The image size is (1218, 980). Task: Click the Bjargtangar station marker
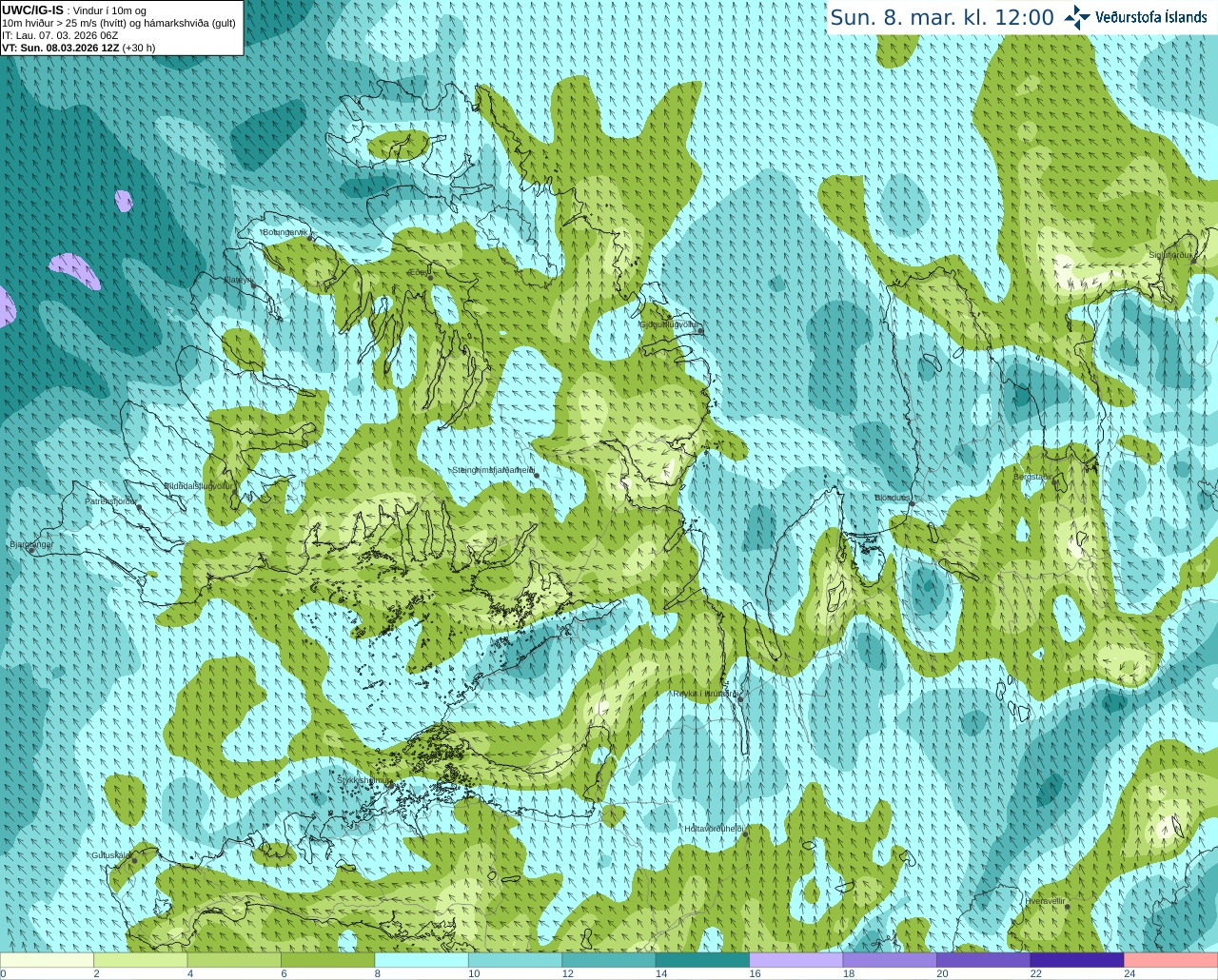(x=30, y=549)
